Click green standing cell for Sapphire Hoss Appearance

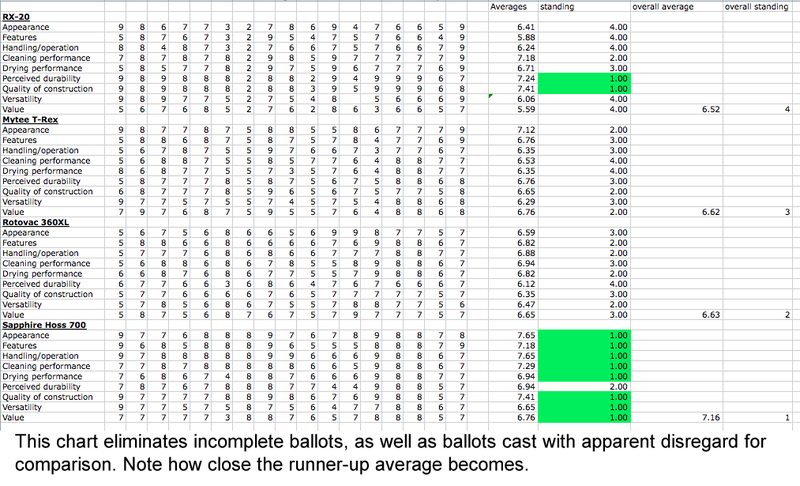(x=584, y=336)
